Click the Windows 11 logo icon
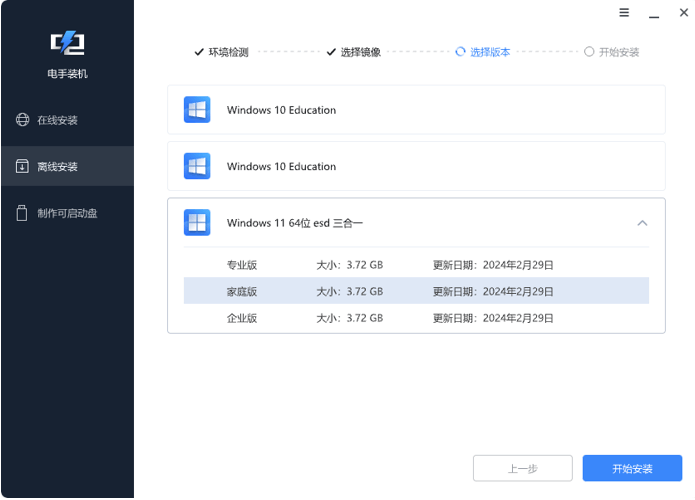Image resolution: width=695 pixels, height=500 pixels. (197, 223)
